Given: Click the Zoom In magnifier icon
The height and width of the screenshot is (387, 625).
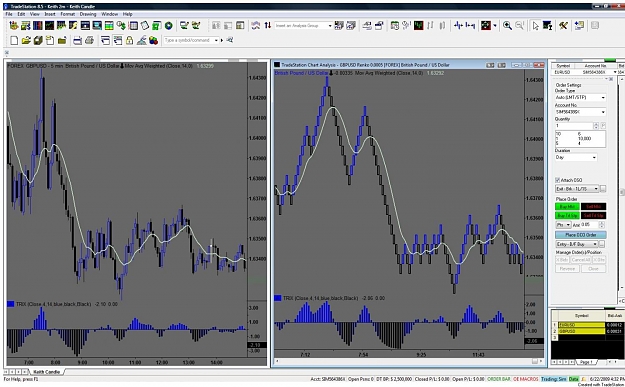Looking at the screenshot, I should pyautogui.click(x=507, y=26).
